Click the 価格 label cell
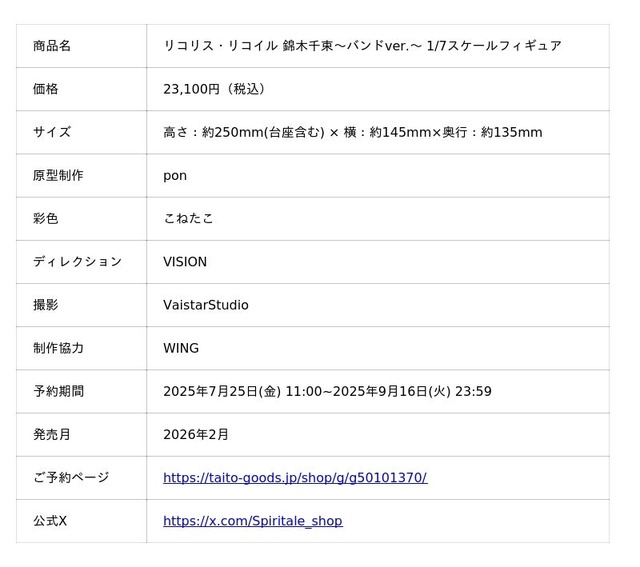Image resolution: width=640 pixels, height=567 pixels. 81,89
